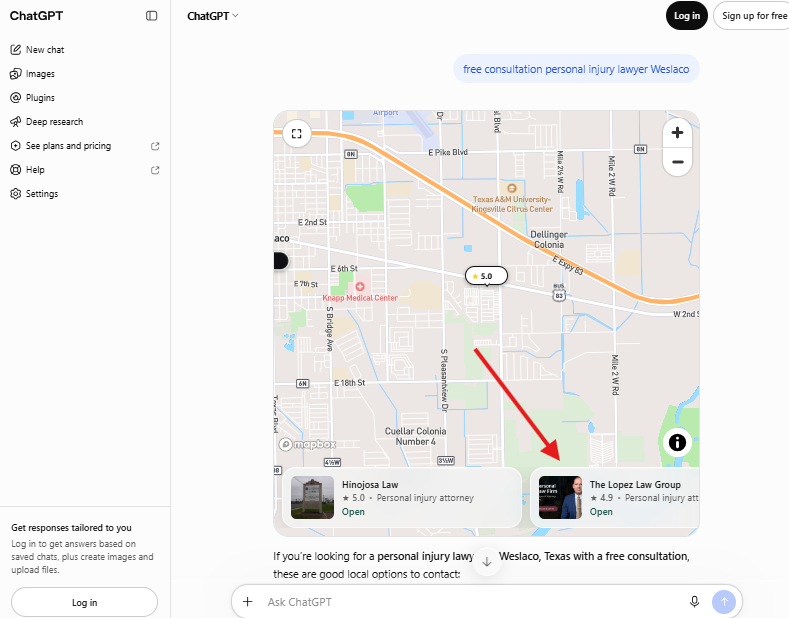Open the Help link
This screenshot has height=618, width=789.
[85, 170]
